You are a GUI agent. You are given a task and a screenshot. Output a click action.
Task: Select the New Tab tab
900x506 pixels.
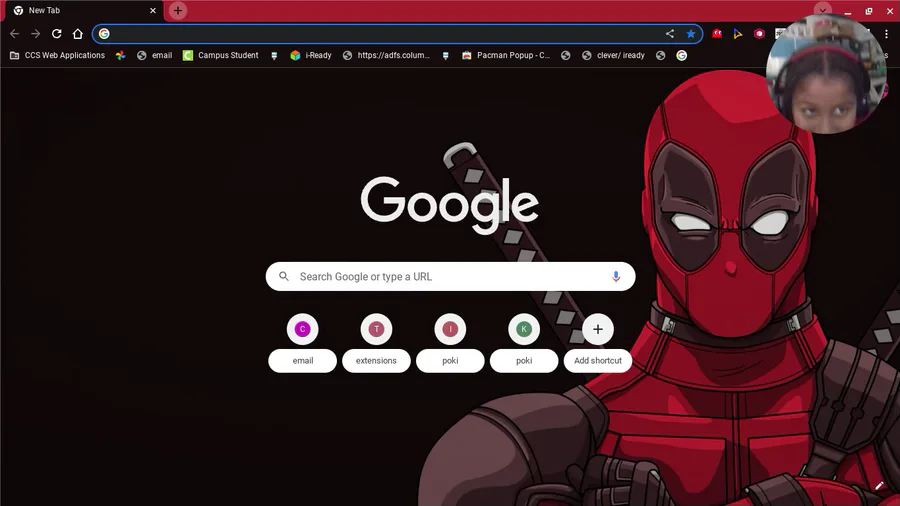pos(84,10)
